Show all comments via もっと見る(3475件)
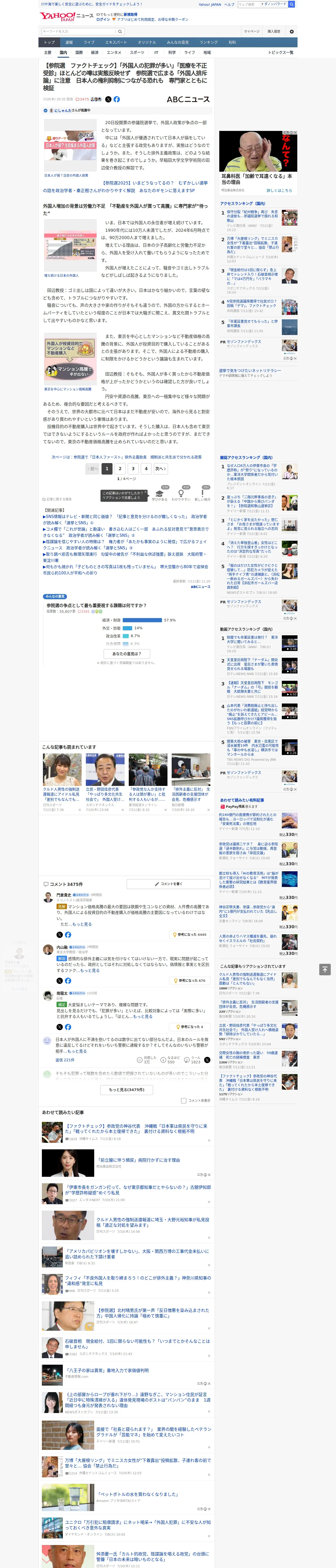 tap(127, 1089)
